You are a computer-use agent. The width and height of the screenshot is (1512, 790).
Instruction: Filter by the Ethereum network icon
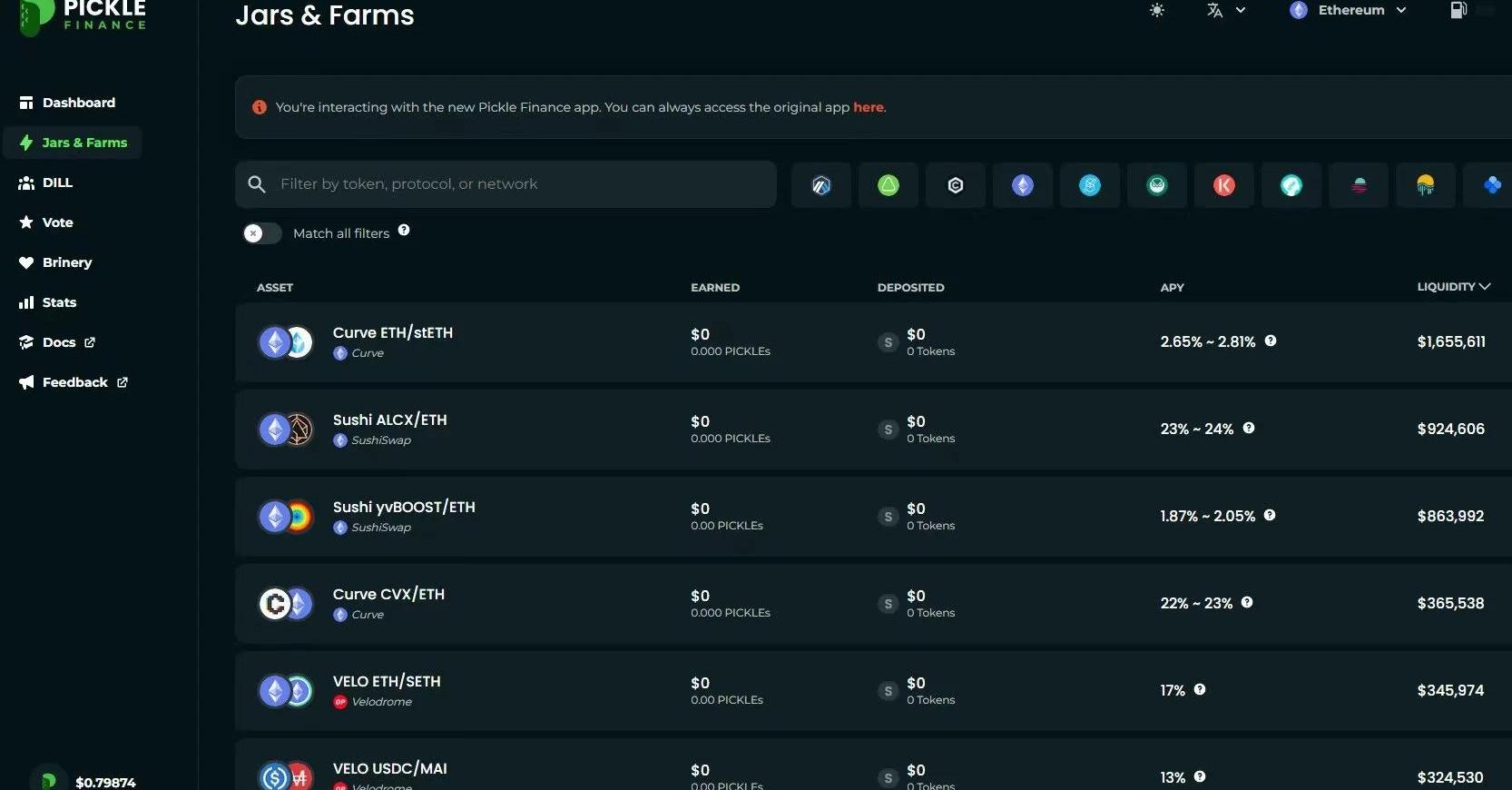pyautogui.click(x=1022, y=185)
